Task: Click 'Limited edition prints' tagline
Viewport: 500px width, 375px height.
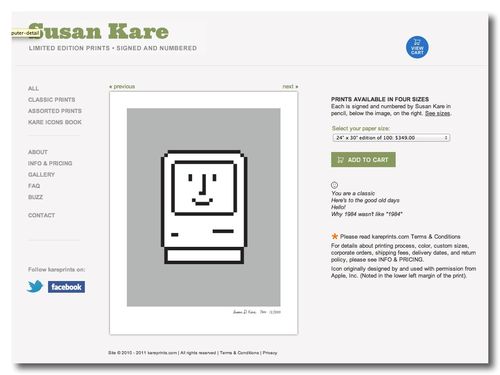Action: 113,48
